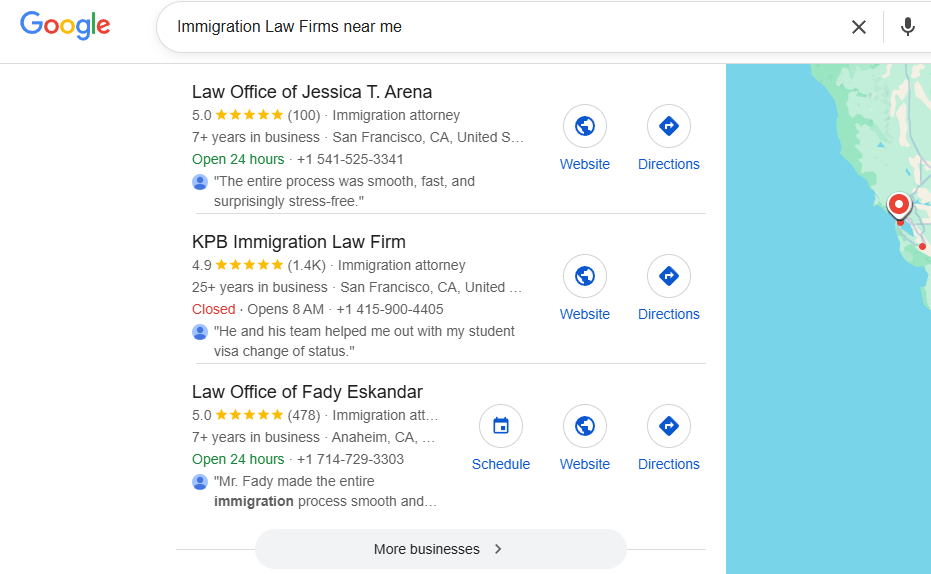The height and width of the screenshot is (574, 931).
Task: Open KPB Immigration Law Firm listing title
Action: (x=299, y=242)
